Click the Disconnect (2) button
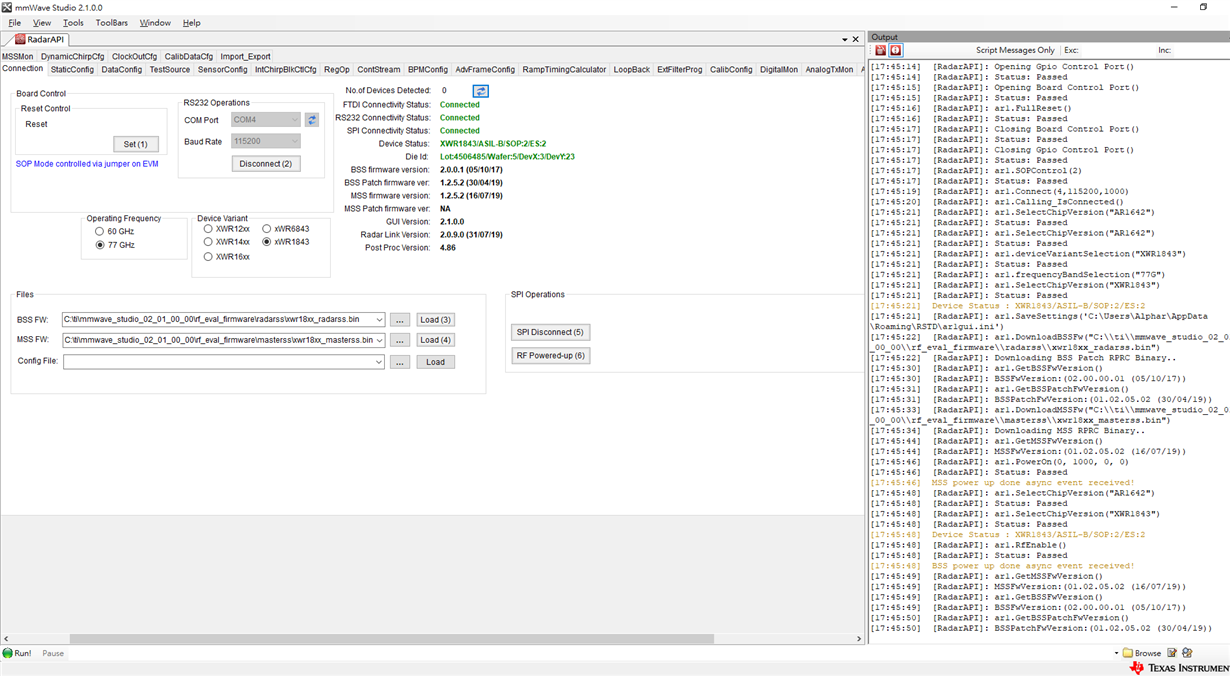 pyautogui.click(x=266, y=164)
